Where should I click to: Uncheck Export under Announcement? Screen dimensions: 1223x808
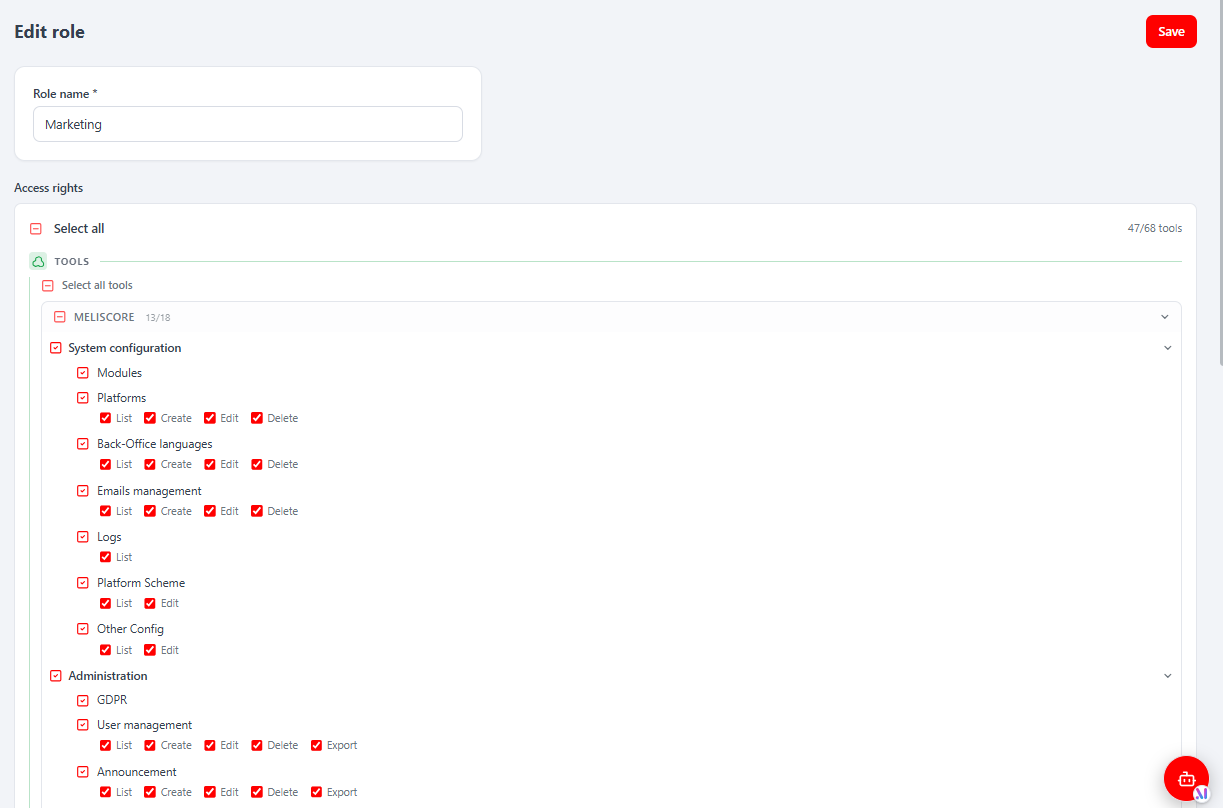point(317,792)
